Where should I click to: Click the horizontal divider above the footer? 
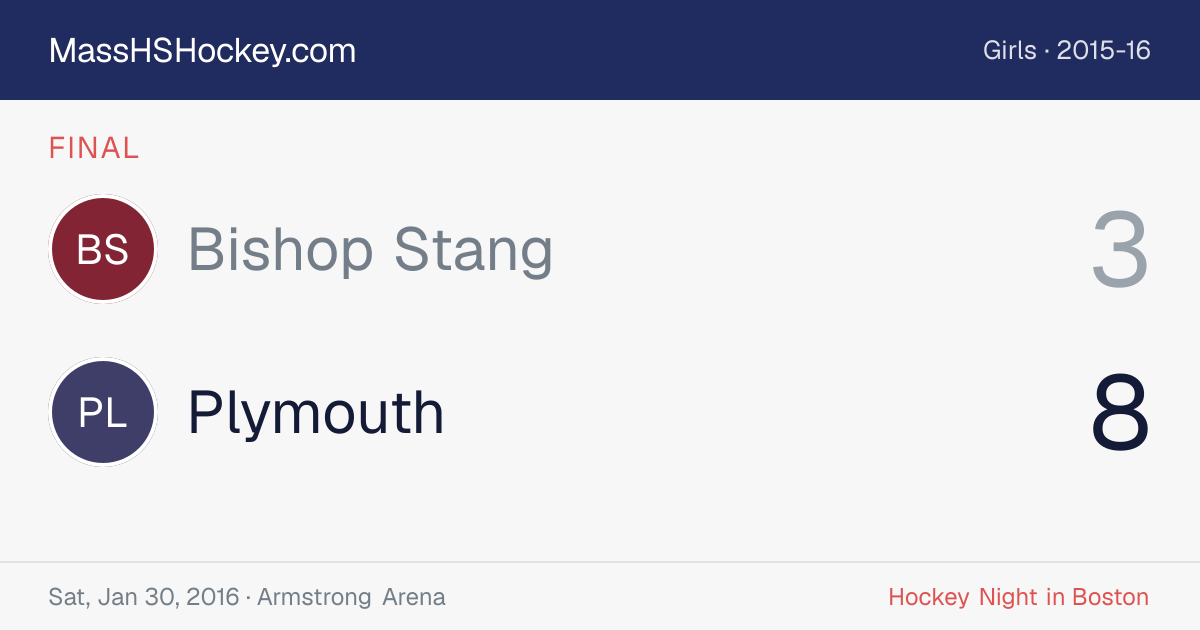click(x=600, y=562)
